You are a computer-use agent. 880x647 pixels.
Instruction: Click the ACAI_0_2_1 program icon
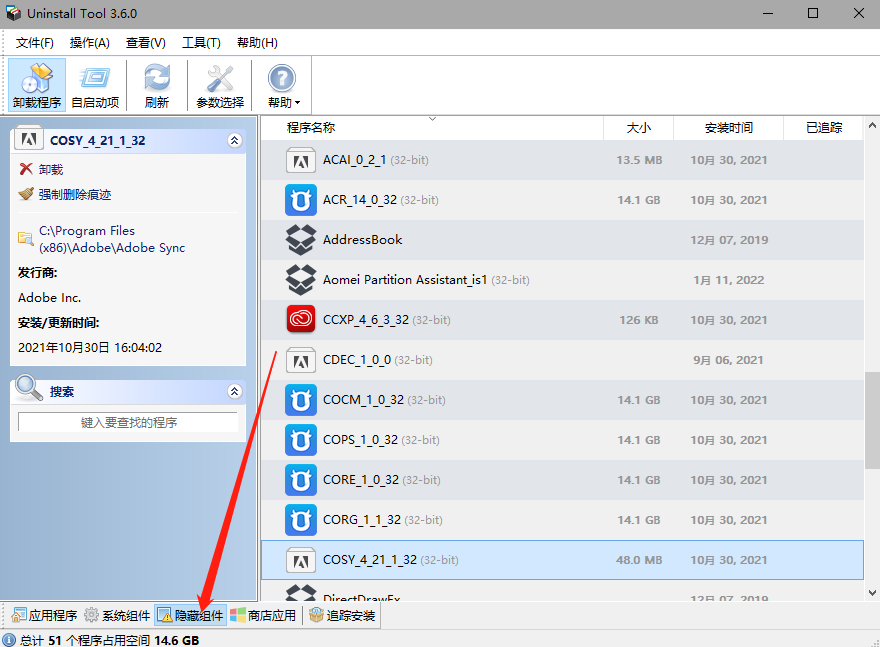[x=301, y=160]
